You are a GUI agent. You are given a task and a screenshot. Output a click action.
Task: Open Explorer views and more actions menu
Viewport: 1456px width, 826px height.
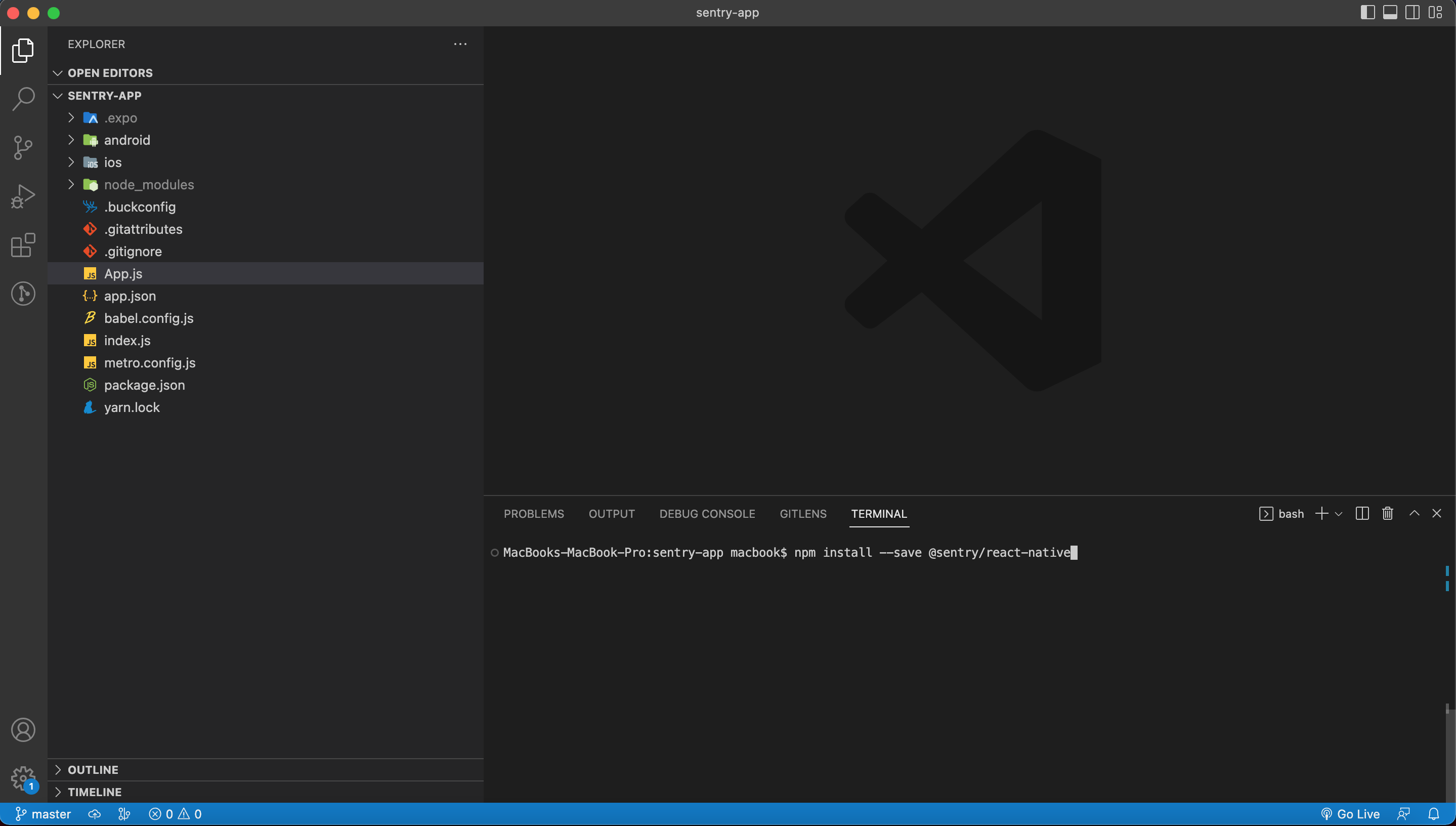(460, 44)
